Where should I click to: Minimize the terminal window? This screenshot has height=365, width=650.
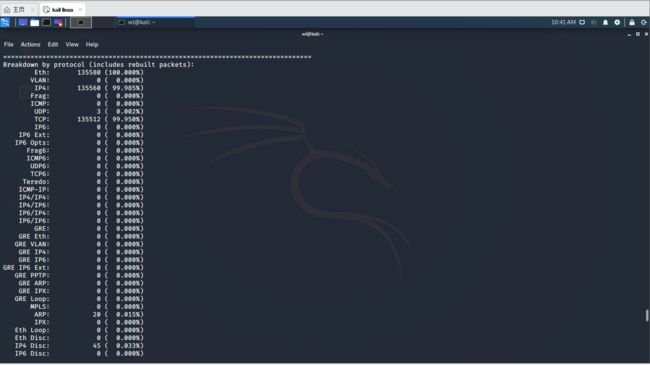click(629, 34)
